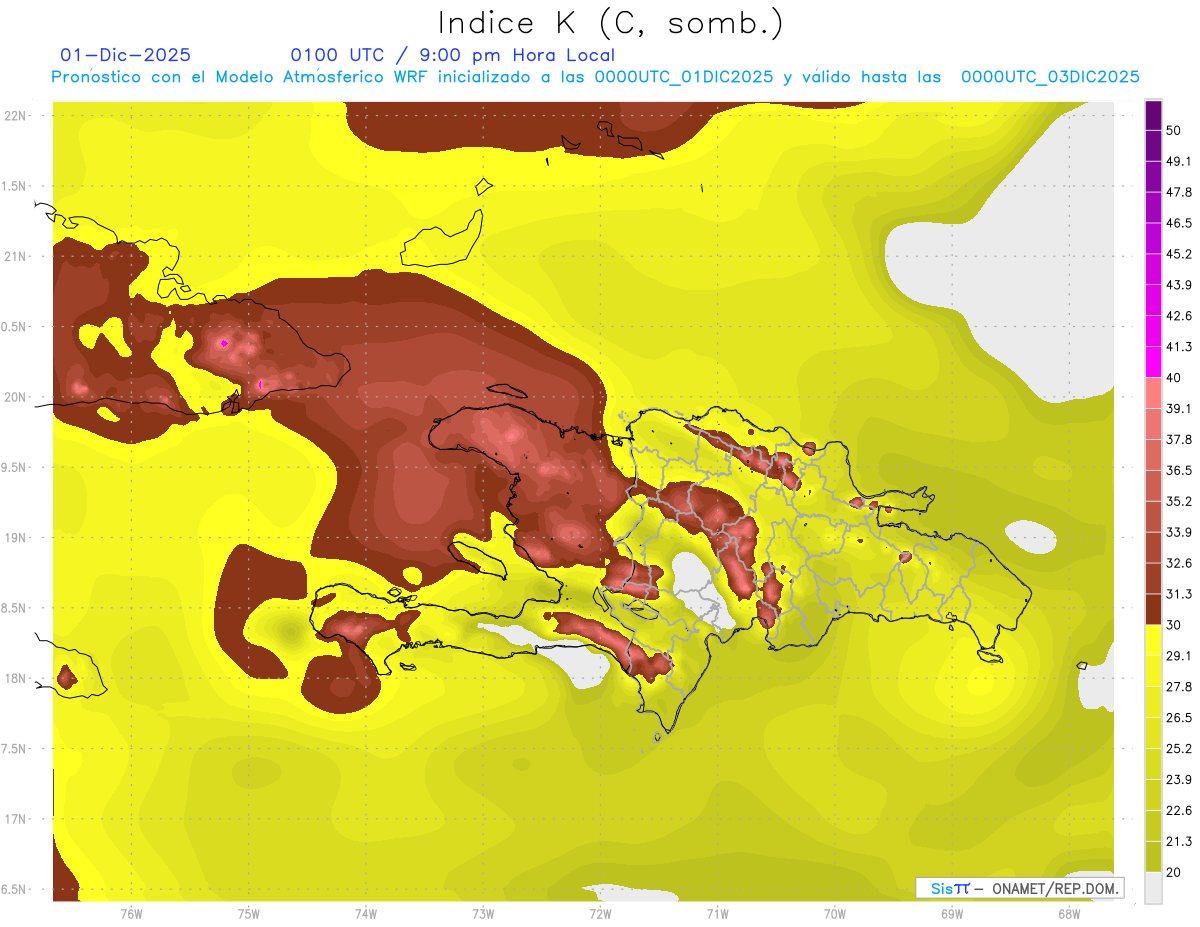Image resolution: width=1200 pixels, height=927 pixels.
Task: Select the "20N" latitude label
Action: [x=15, y=397]
